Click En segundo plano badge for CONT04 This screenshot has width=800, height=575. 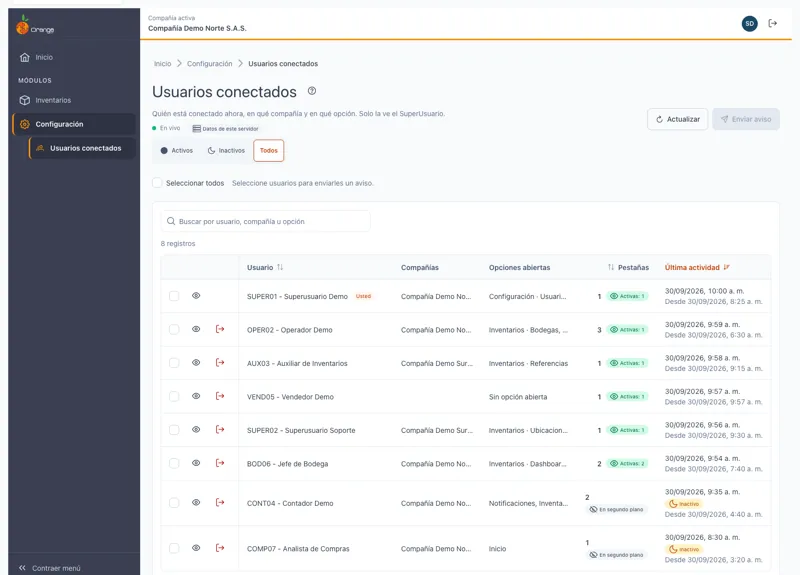pyautogui.click(x=616, y=510)
